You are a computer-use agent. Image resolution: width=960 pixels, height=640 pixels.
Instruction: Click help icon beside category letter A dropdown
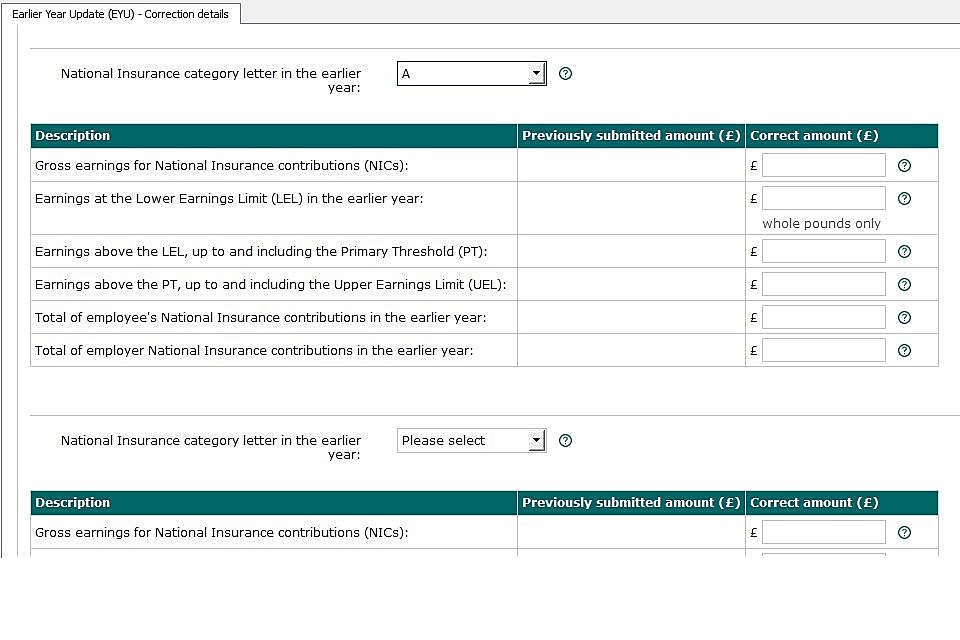565,74
